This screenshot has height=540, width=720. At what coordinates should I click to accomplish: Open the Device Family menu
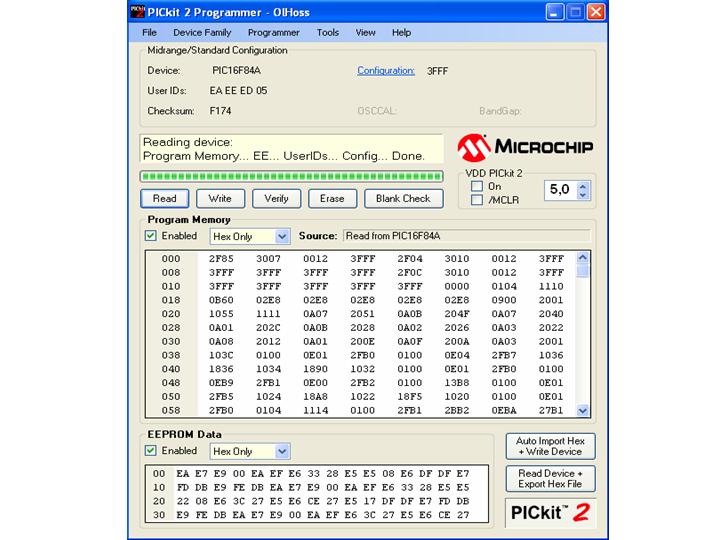pyautogui.click(x=202, y=33)
